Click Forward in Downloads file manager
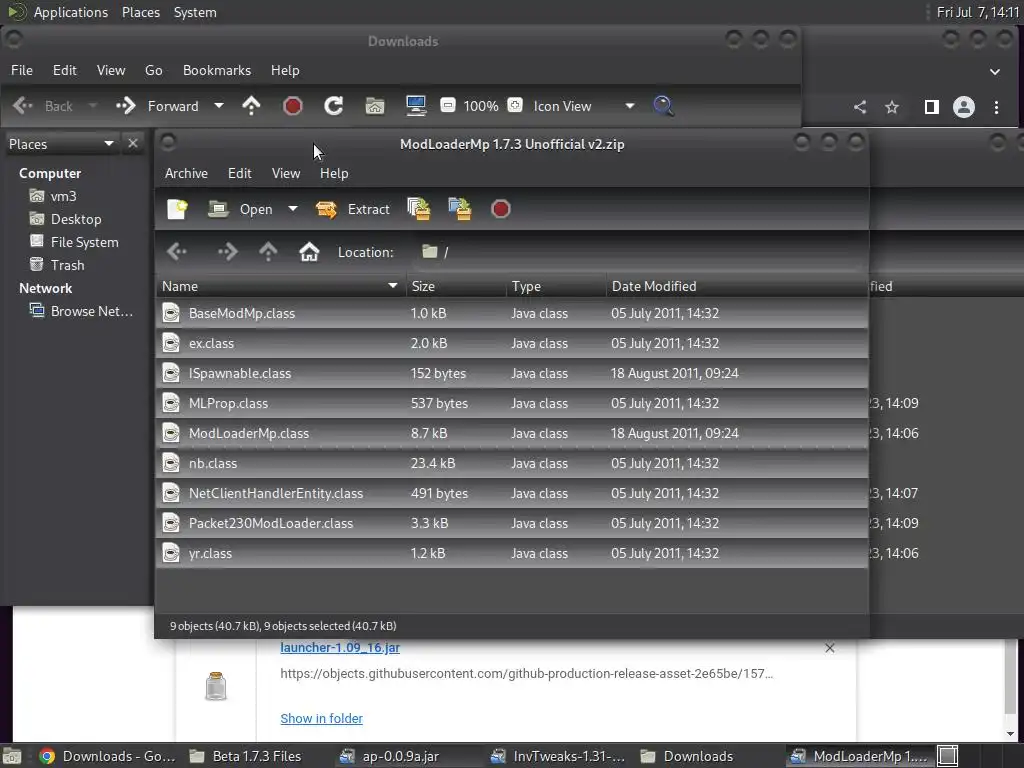The image size is (1024, 768). 157,106
